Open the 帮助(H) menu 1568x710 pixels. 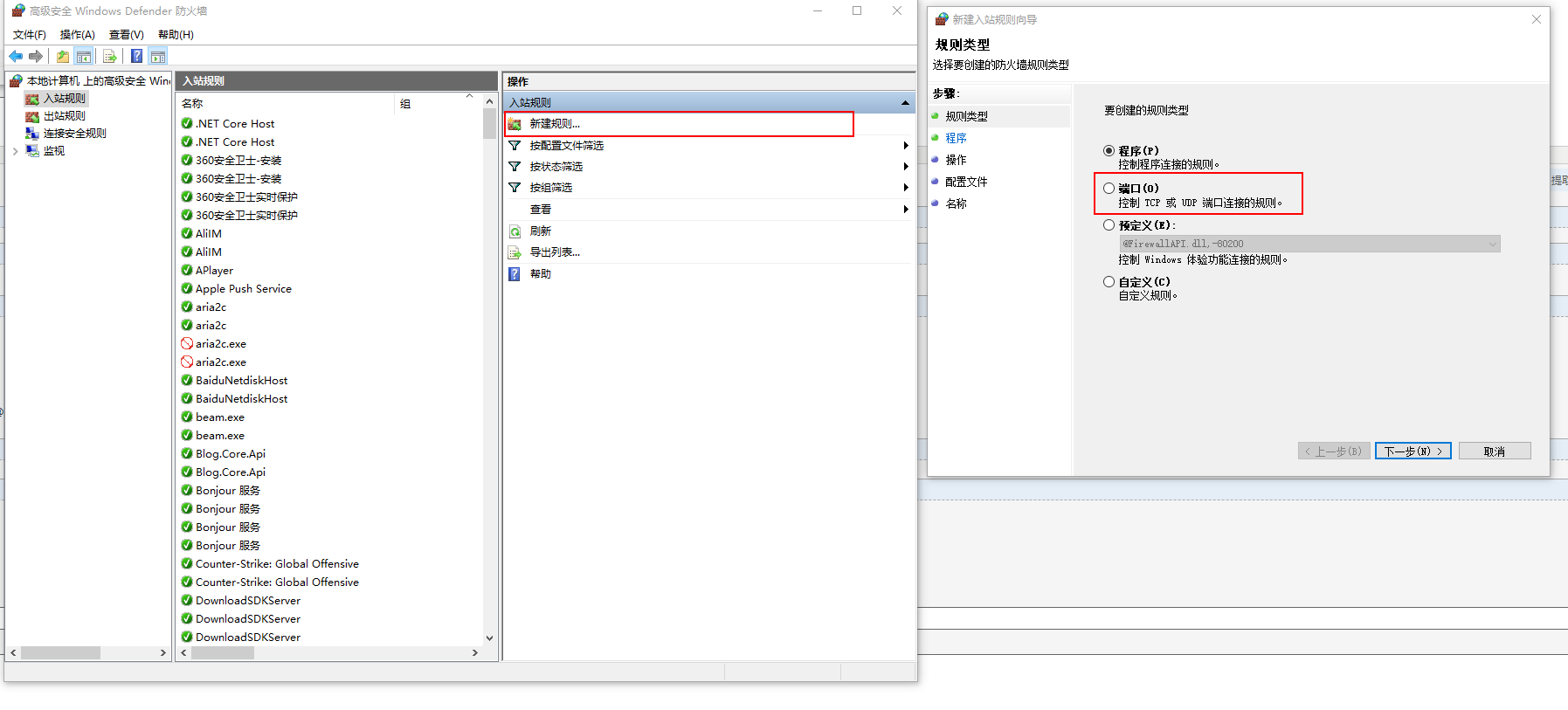(x=176, y=35)
